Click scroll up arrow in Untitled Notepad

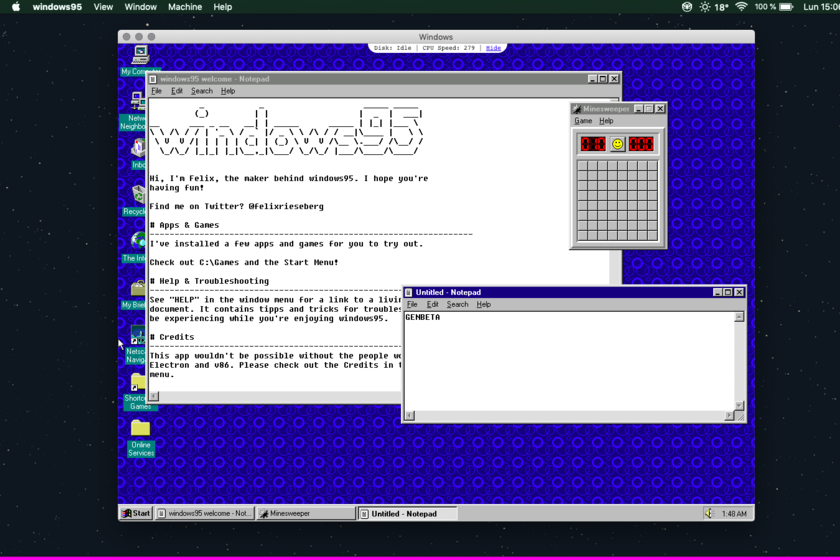[x=739, y=317]
